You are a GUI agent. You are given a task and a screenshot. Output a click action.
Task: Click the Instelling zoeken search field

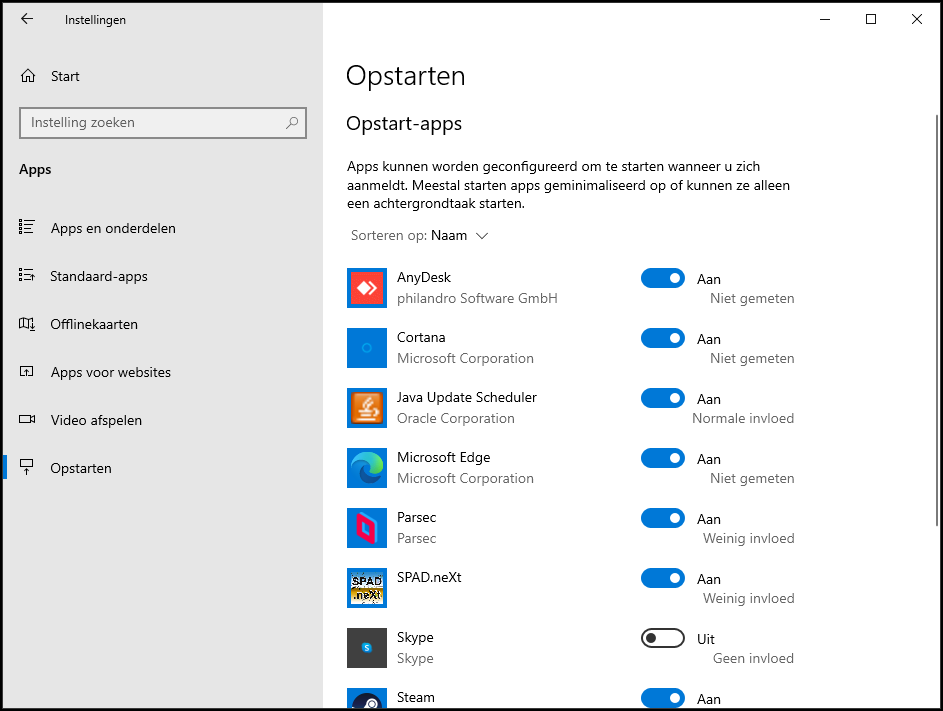[x=162, y=123]
